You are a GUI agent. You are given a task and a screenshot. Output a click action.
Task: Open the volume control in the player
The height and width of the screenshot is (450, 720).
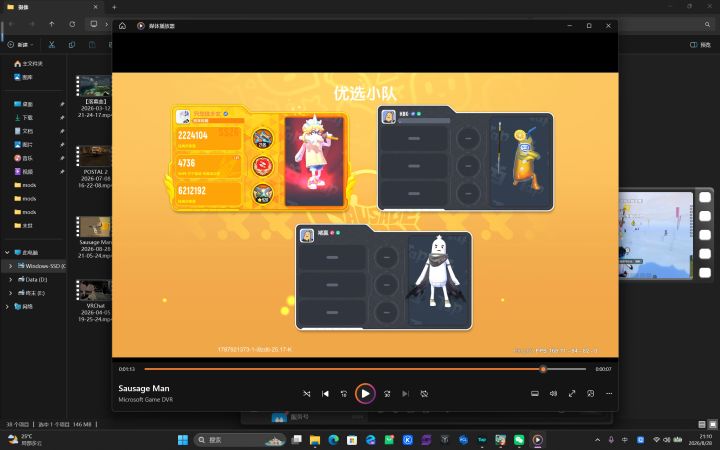[553, 394]
